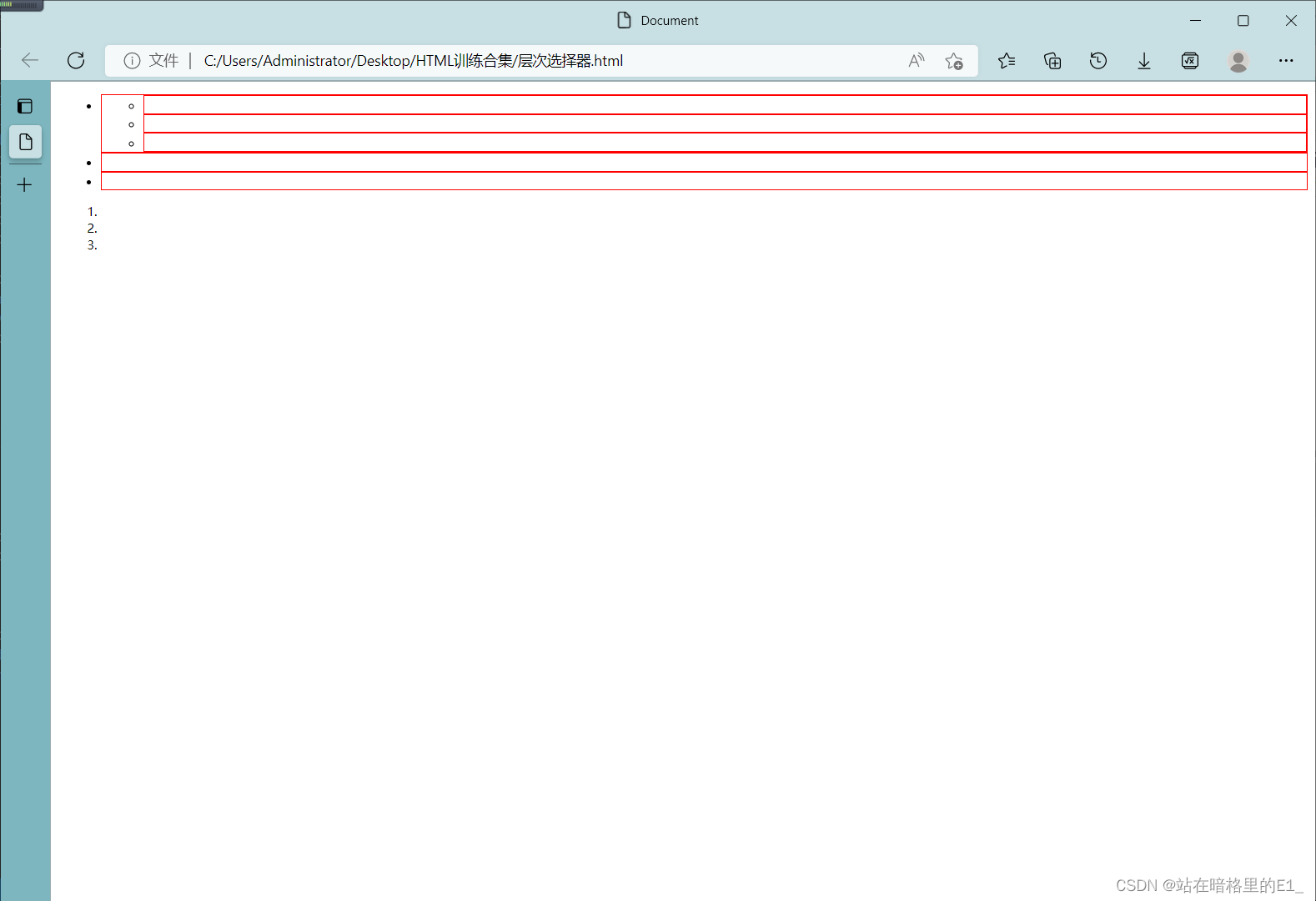Click the second nested red-bordered list item

[x=725, y=123]
